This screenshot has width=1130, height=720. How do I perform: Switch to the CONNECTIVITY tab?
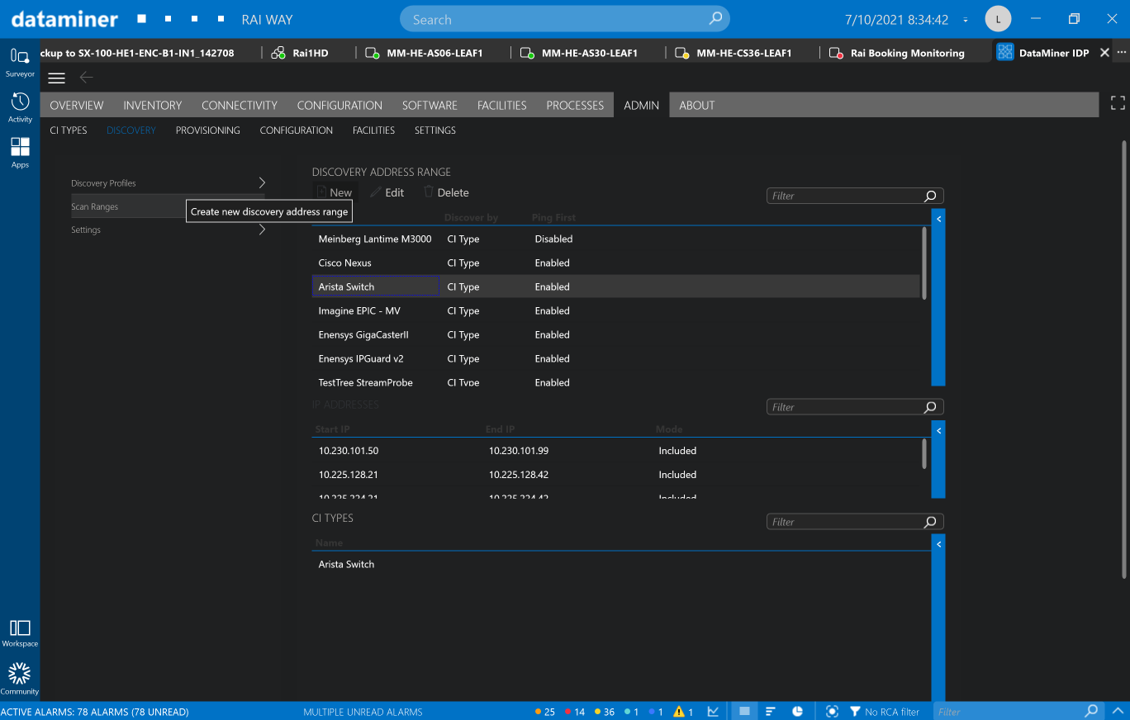(239, 105)
